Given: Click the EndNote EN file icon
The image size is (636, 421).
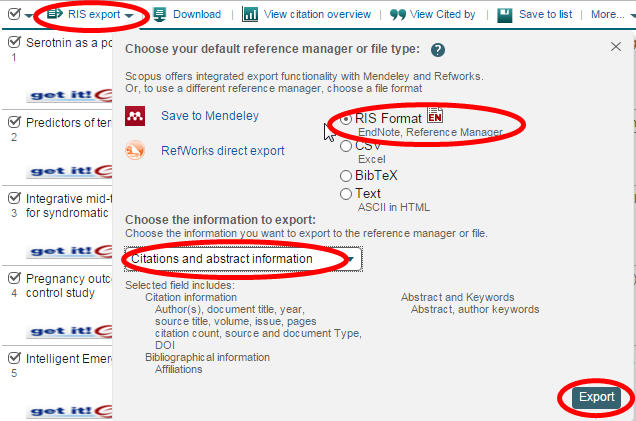Looking at the screenshot, I should tap(435, 115).
